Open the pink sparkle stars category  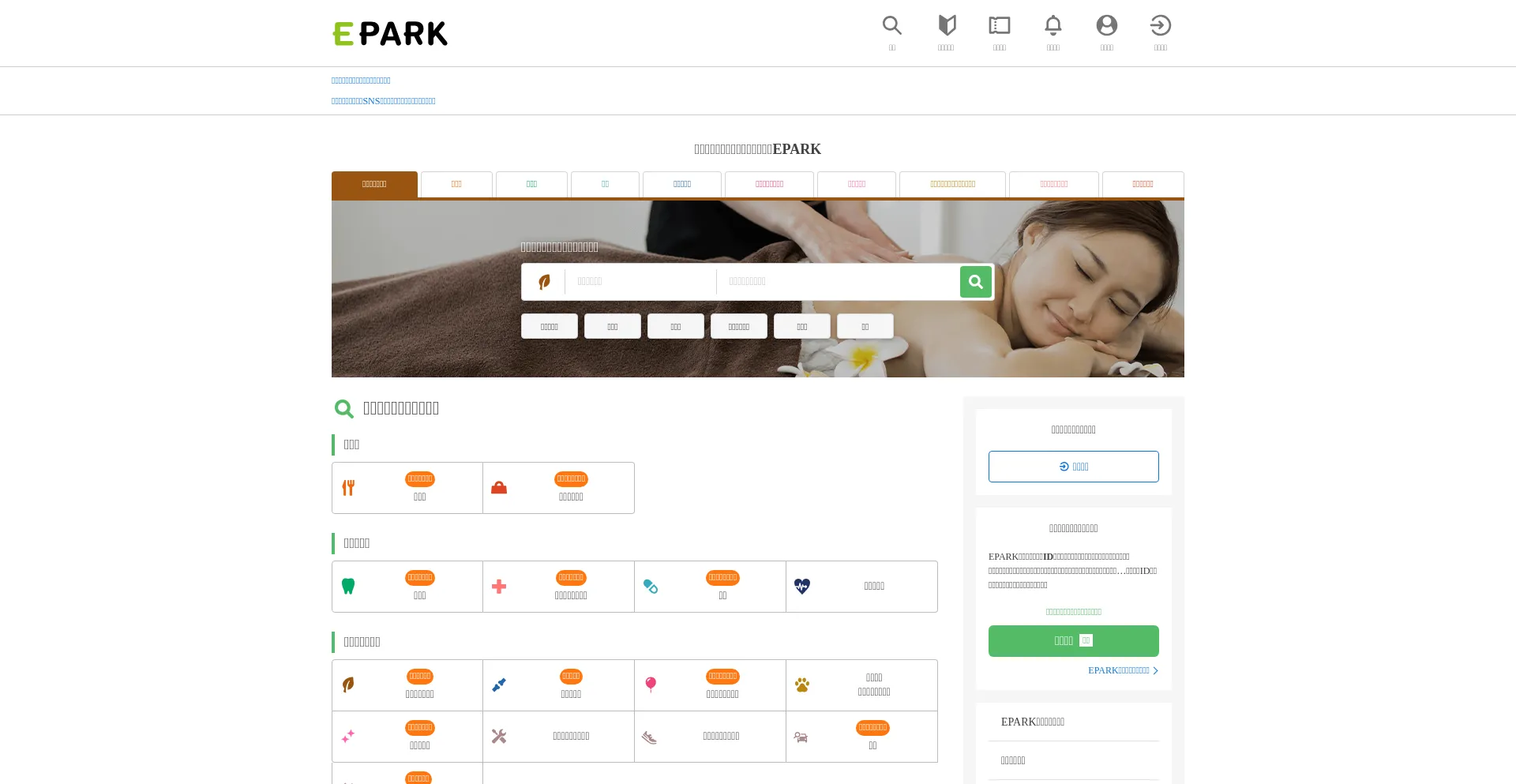click(407, 737)
